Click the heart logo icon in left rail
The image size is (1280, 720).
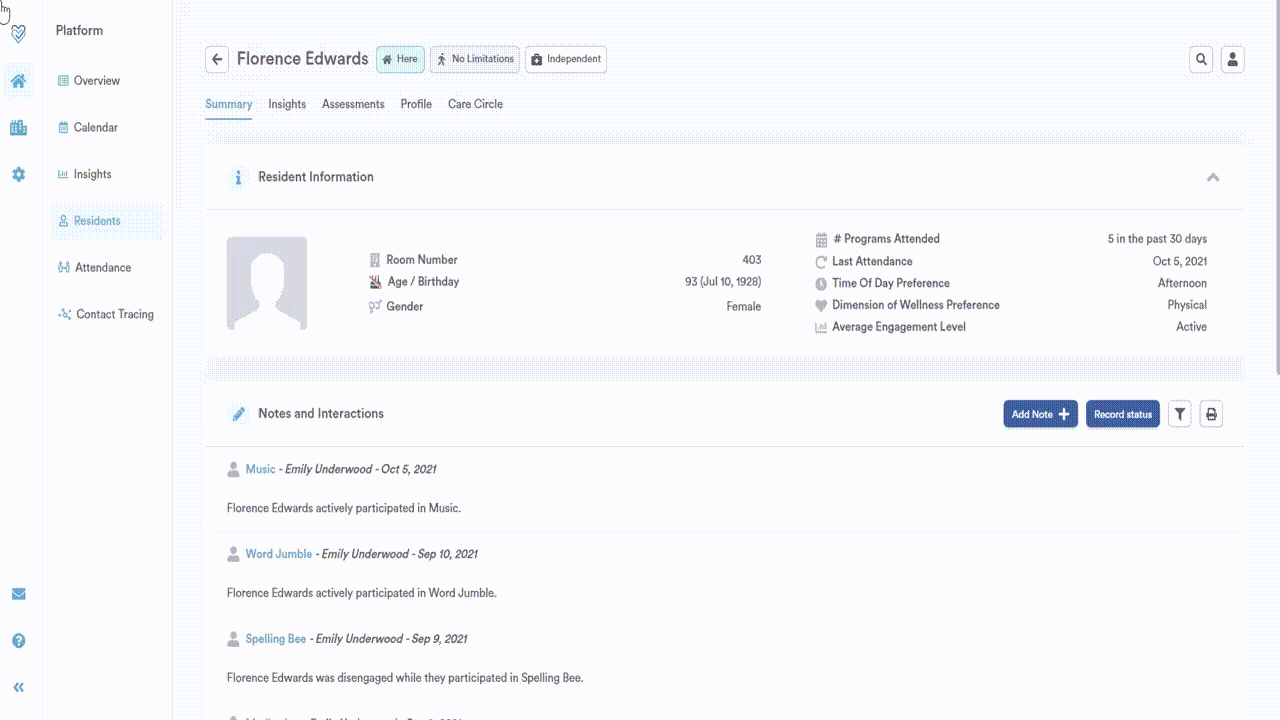pyautogui.click(x=18, y=34)
